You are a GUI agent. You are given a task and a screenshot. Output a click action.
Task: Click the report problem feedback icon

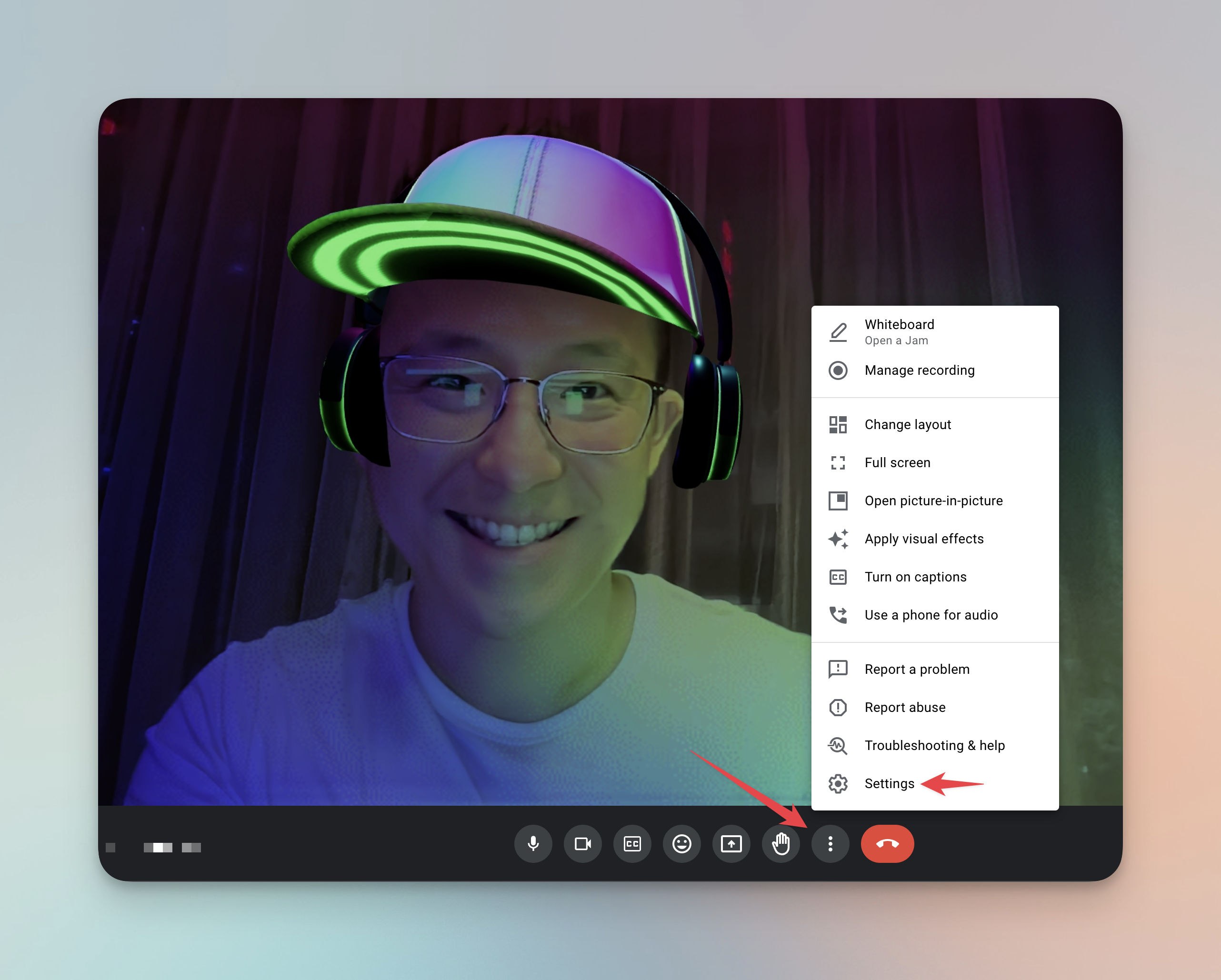click(x=838, y=669)
